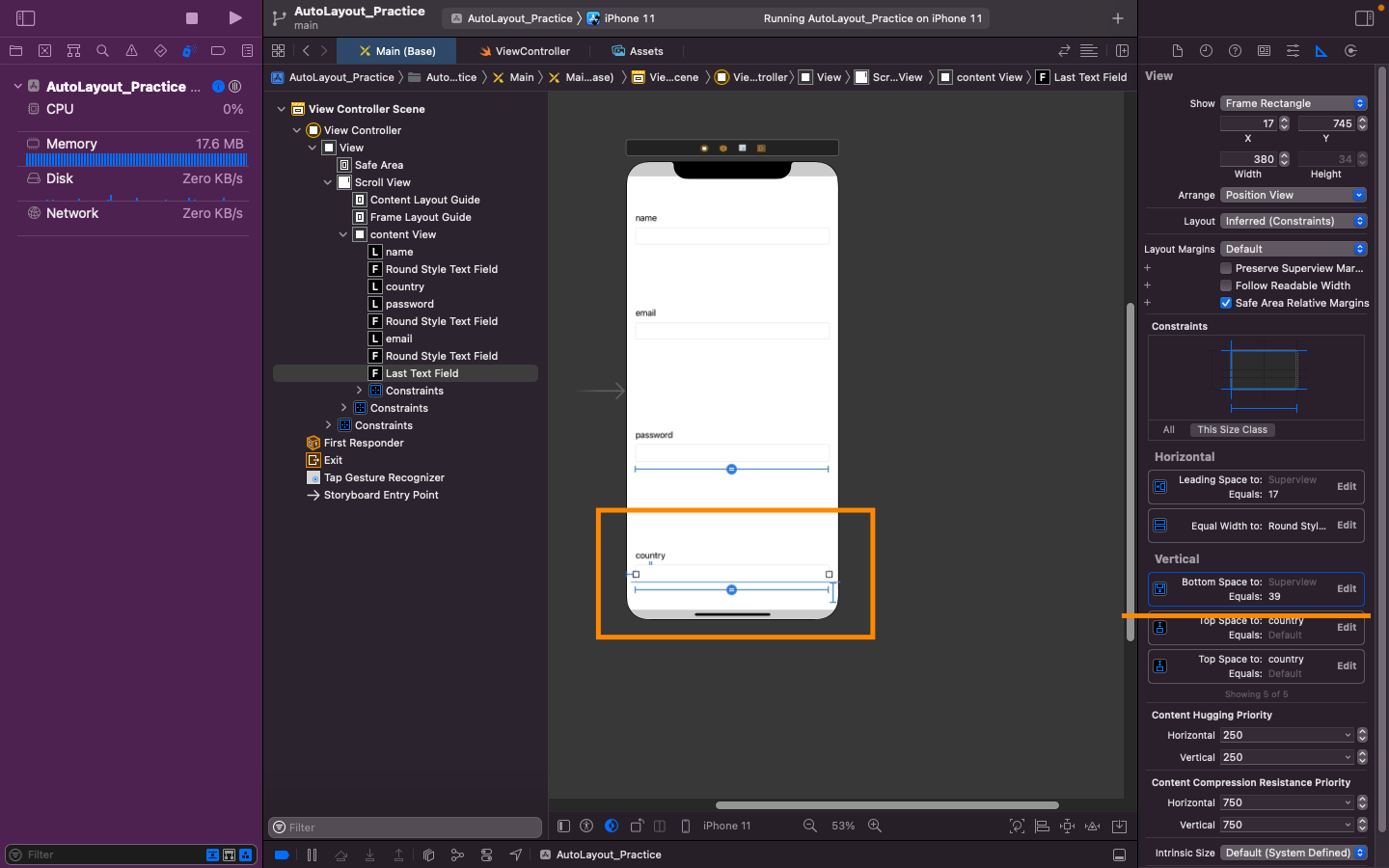Open the Attributes inspector
1389x868 pixels.
[1293, 51]
